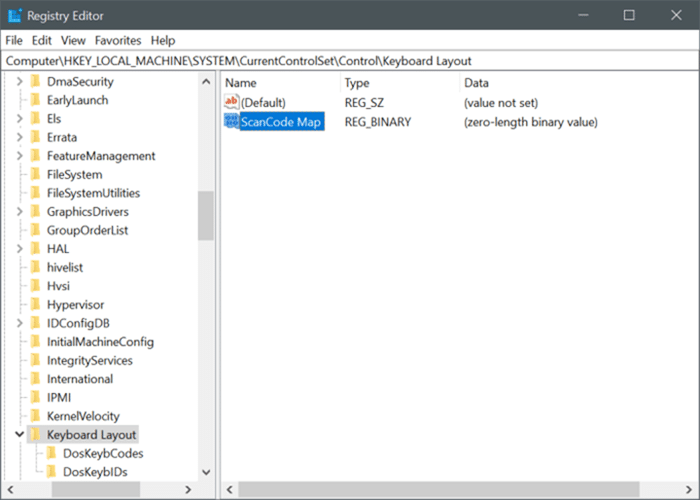The height and width of the screenshot is (500, 700).
Task: Select the DosKeybCodes subkey label
Action: [x=103, y=454]
